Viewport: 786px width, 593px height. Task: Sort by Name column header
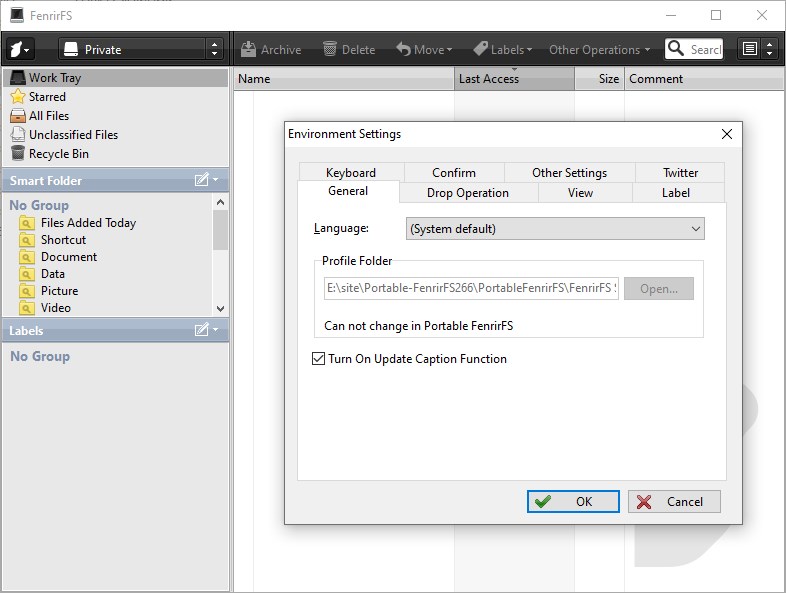pos(344,79)
